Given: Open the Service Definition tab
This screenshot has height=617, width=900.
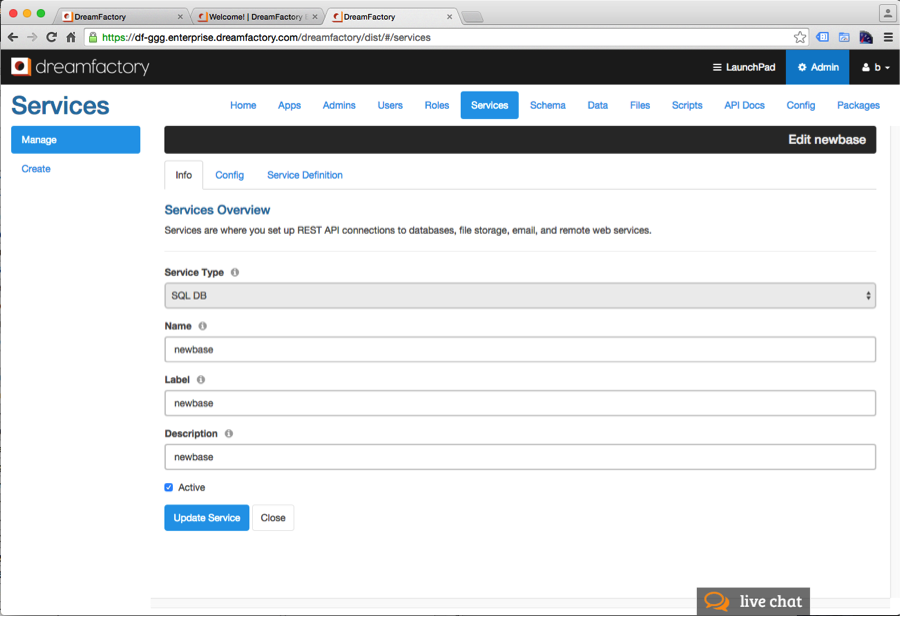Looking at the screenshot, I should tap(304, 175).
